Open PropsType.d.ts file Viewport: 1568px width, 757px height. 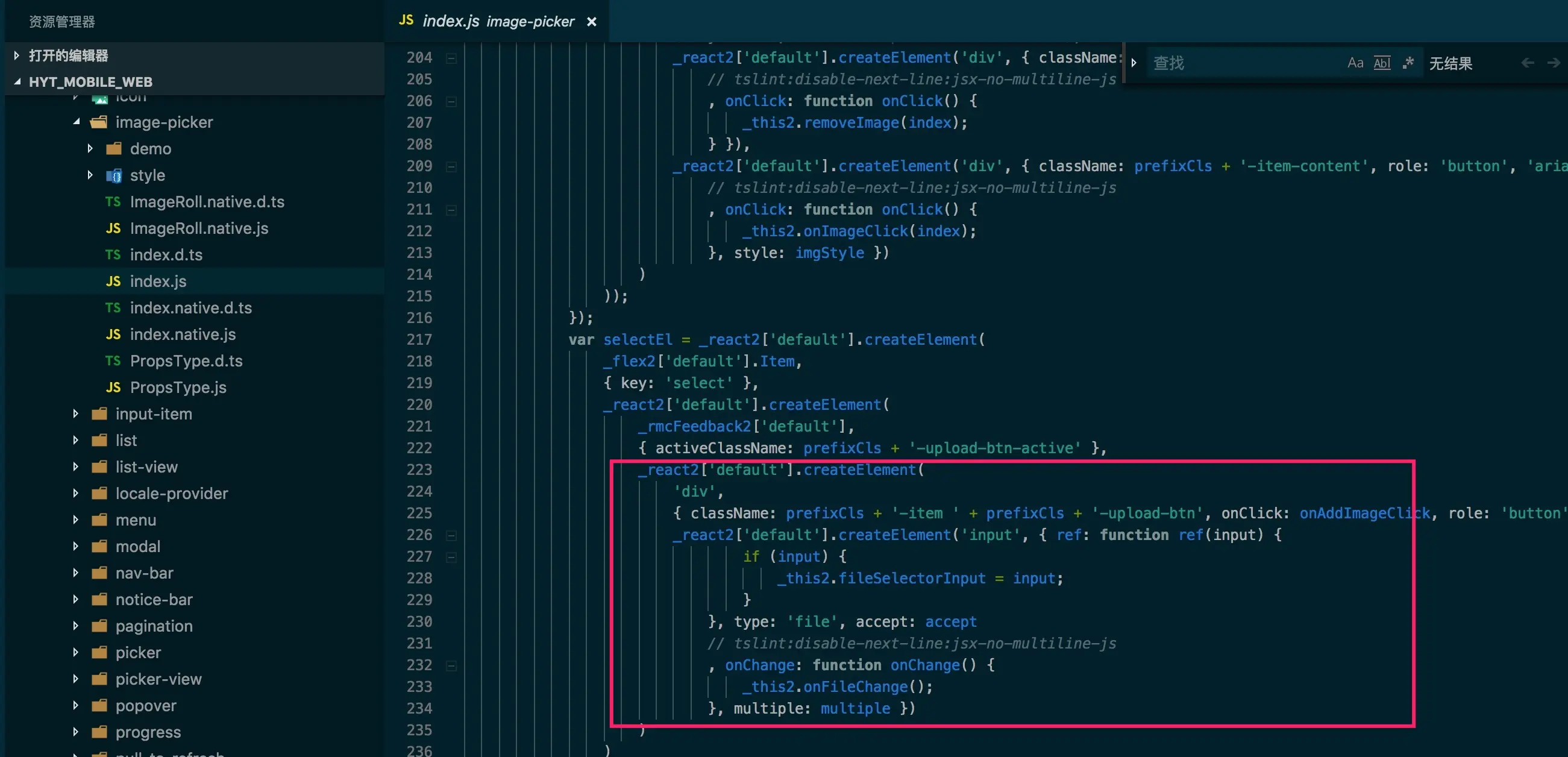pyautogui.click(x=186, y=361)
